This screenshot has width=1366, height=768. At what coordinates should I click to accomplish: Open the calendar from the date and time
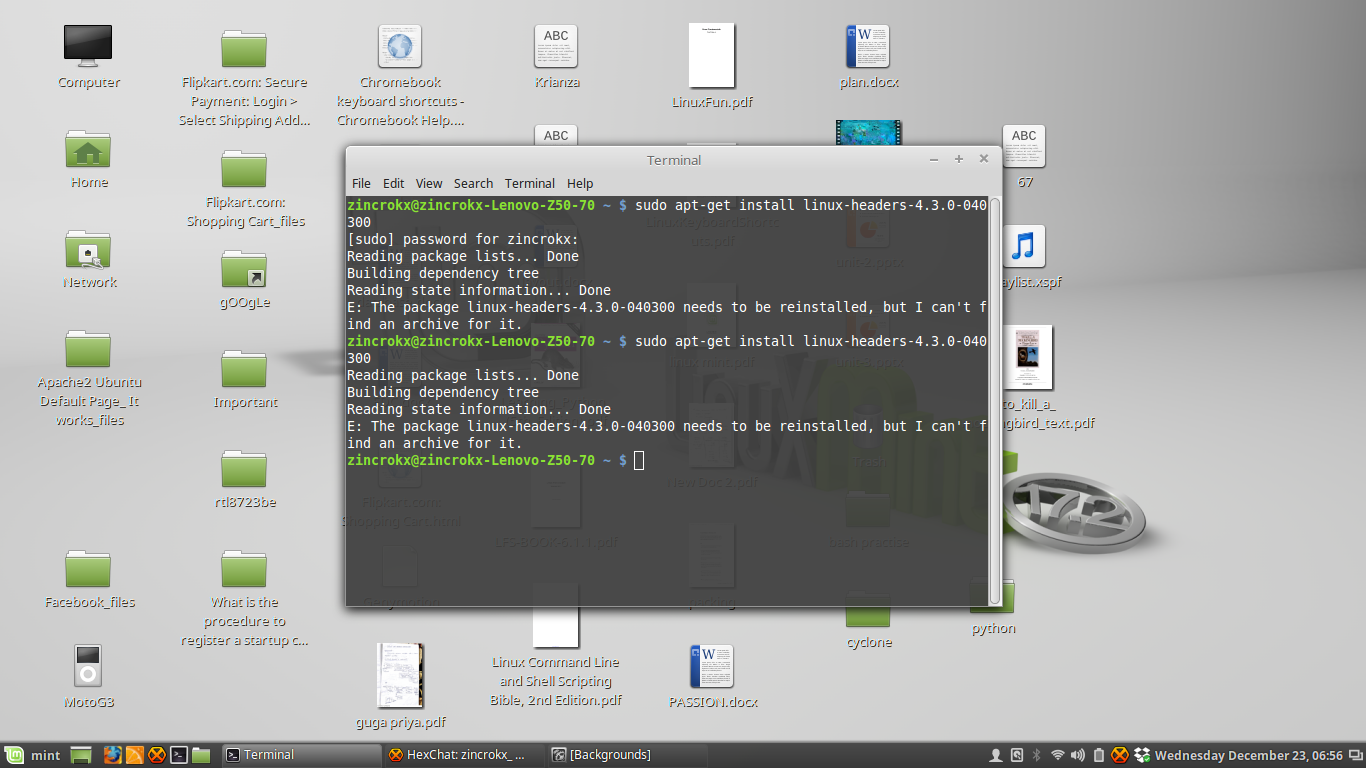pos(1248,755)
